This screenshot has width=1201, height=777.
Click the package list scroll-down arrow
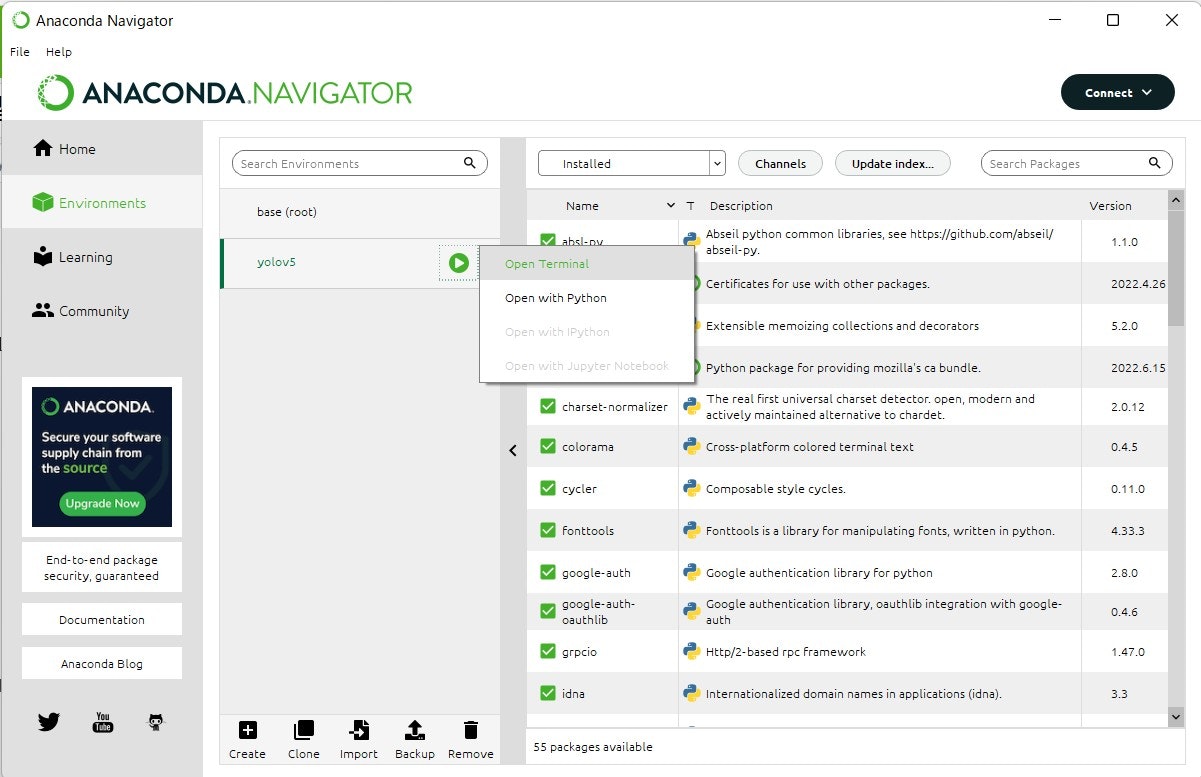[x=1176, y=717]
